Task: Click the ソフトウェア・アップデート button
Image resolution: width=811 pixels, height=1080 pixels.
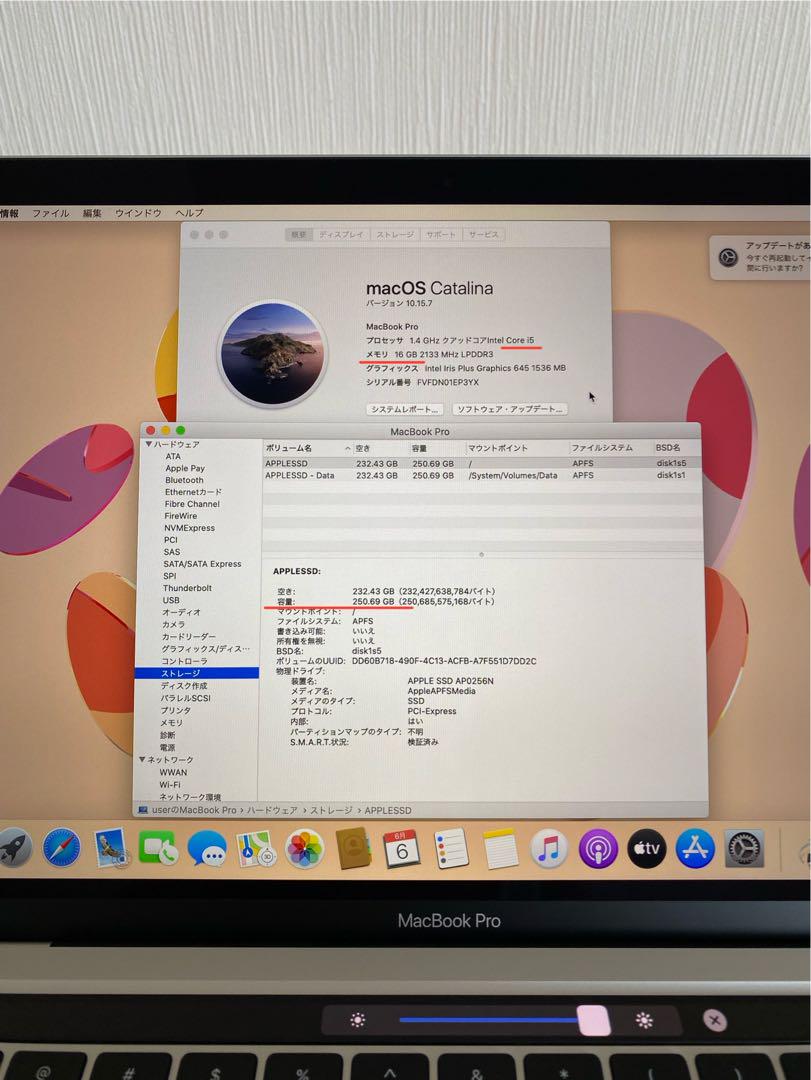Action: 510,409
